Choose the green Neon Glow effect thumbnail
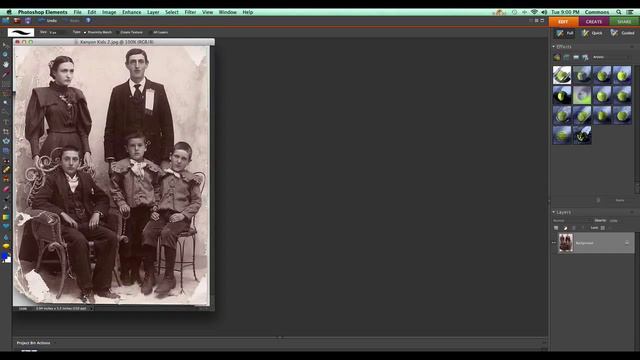This screenshot has width=640, height=360. coord(582,95)
